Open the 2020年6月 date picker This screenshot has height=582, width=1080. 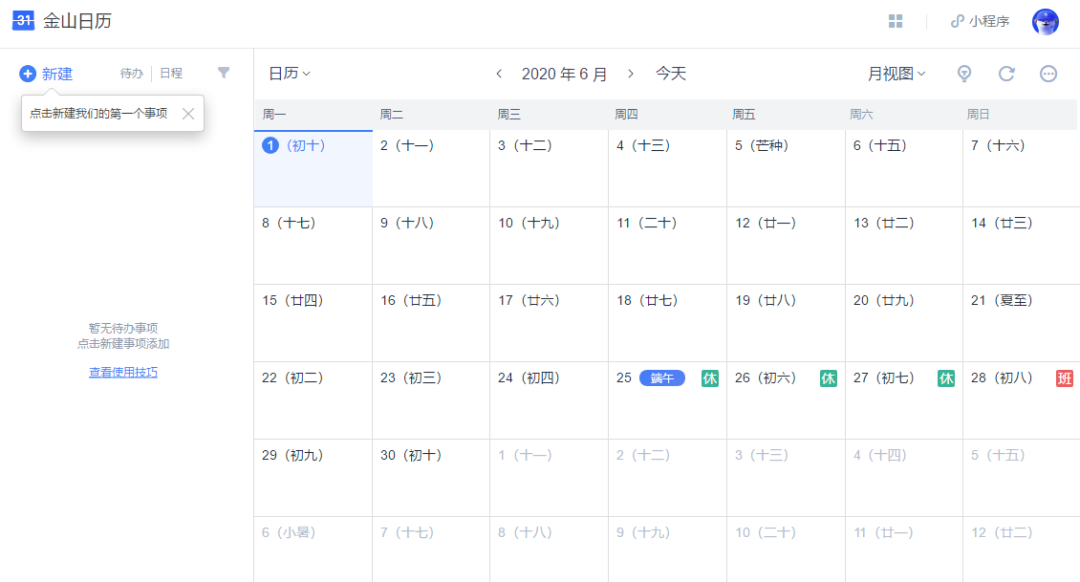pos(564,74)
